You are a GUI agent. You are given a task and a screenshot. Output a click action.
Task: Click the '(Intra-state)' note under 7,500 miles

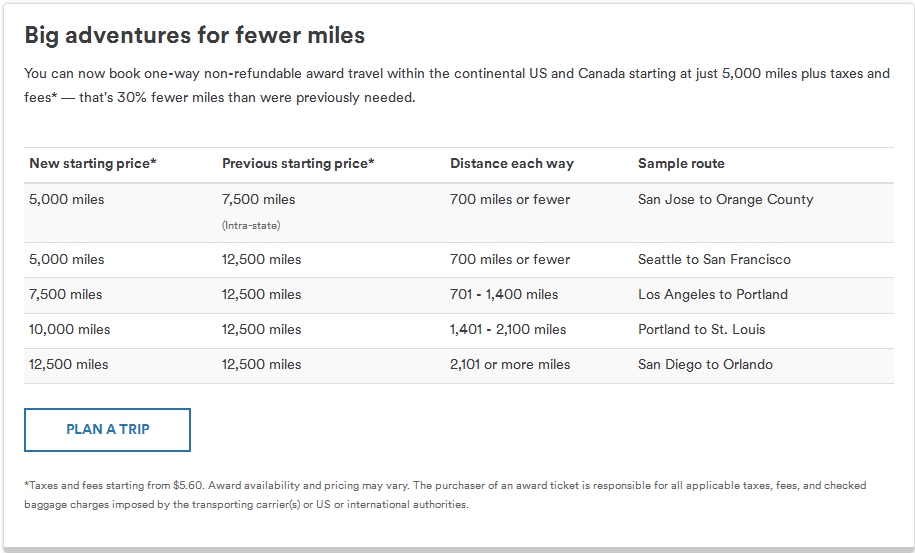pyautogui.click(x=251, y=226)
